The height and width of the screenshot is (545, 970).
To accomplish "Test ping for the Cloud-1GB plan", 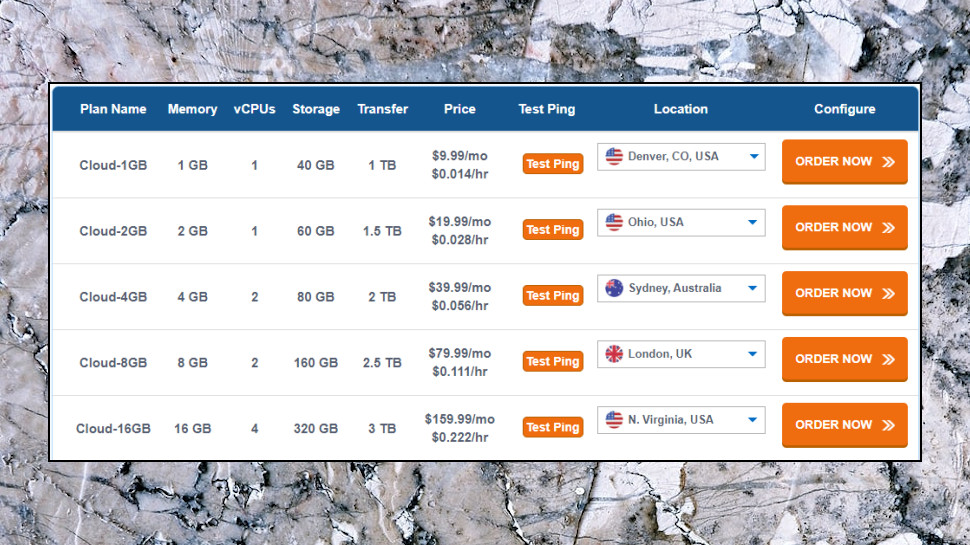I will (x=552, y=164).
